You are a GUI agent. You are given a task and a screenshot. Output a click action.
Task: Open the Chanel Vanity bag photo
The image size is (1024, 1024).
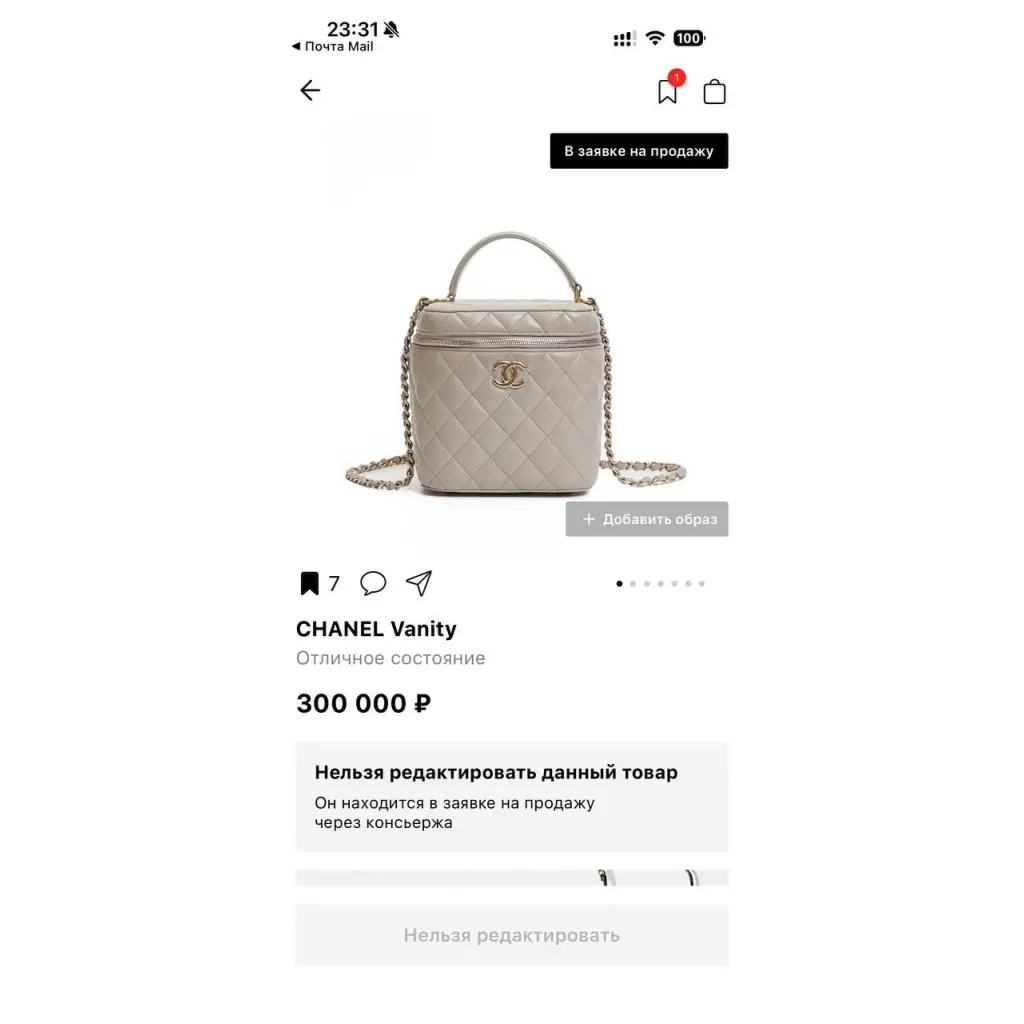coord(515,363)
